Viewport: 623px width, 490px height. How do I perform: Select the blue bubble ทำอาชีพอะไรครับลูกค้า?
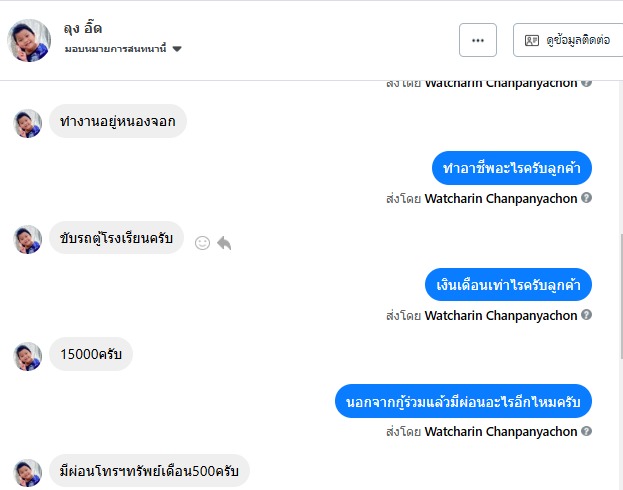point(512,168)
